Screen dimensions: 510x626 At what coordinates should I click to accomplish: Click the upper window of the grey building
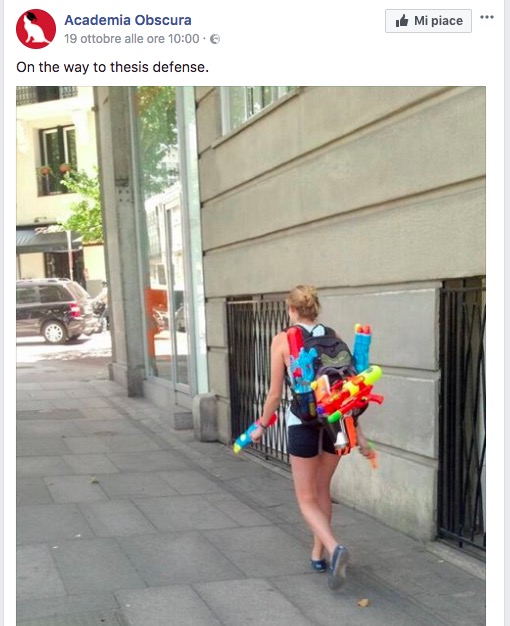point(258,106)
